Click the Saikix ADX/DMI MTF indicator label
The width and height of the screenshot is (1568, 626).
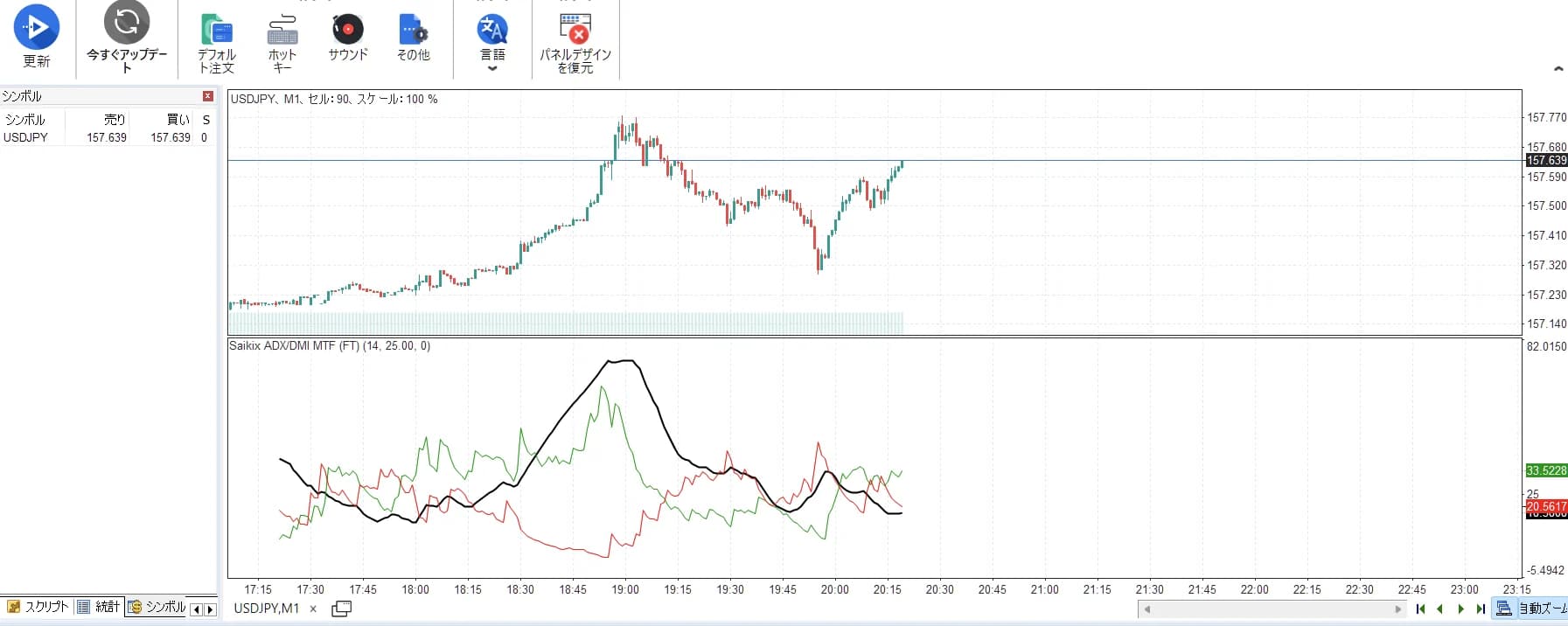pyautogui.click(x=330, y=346)
